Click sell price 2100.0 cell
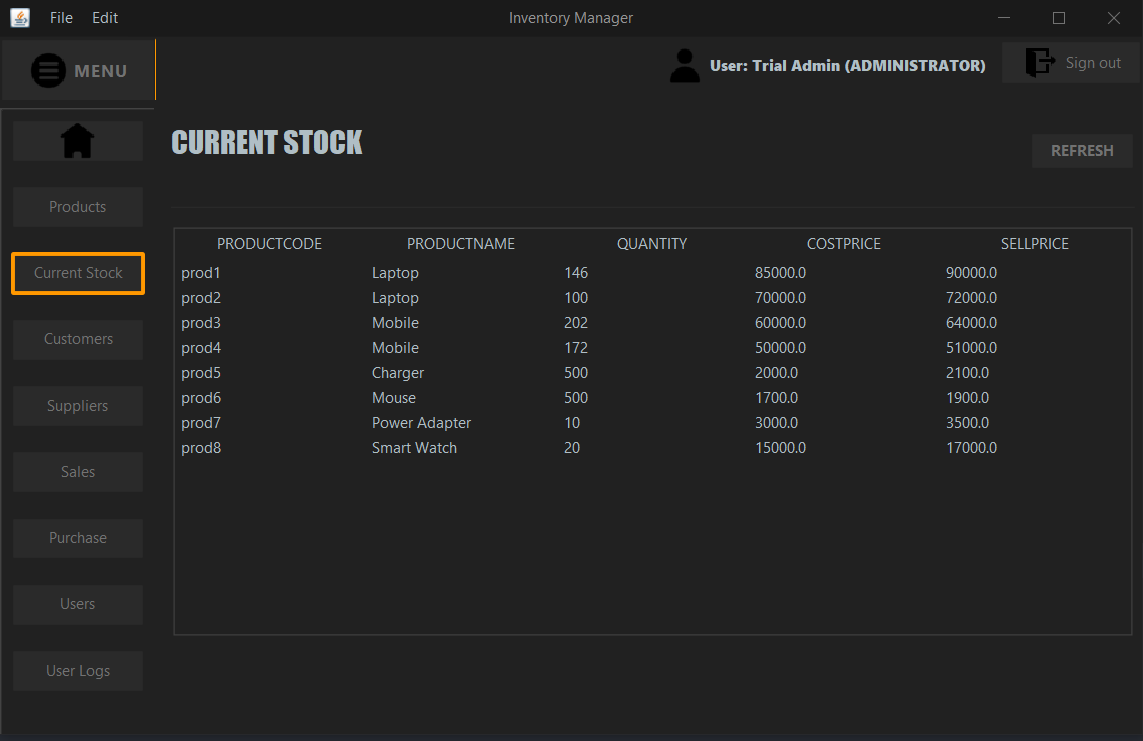Screen dimensions: 1143x741 point(1034,373)
